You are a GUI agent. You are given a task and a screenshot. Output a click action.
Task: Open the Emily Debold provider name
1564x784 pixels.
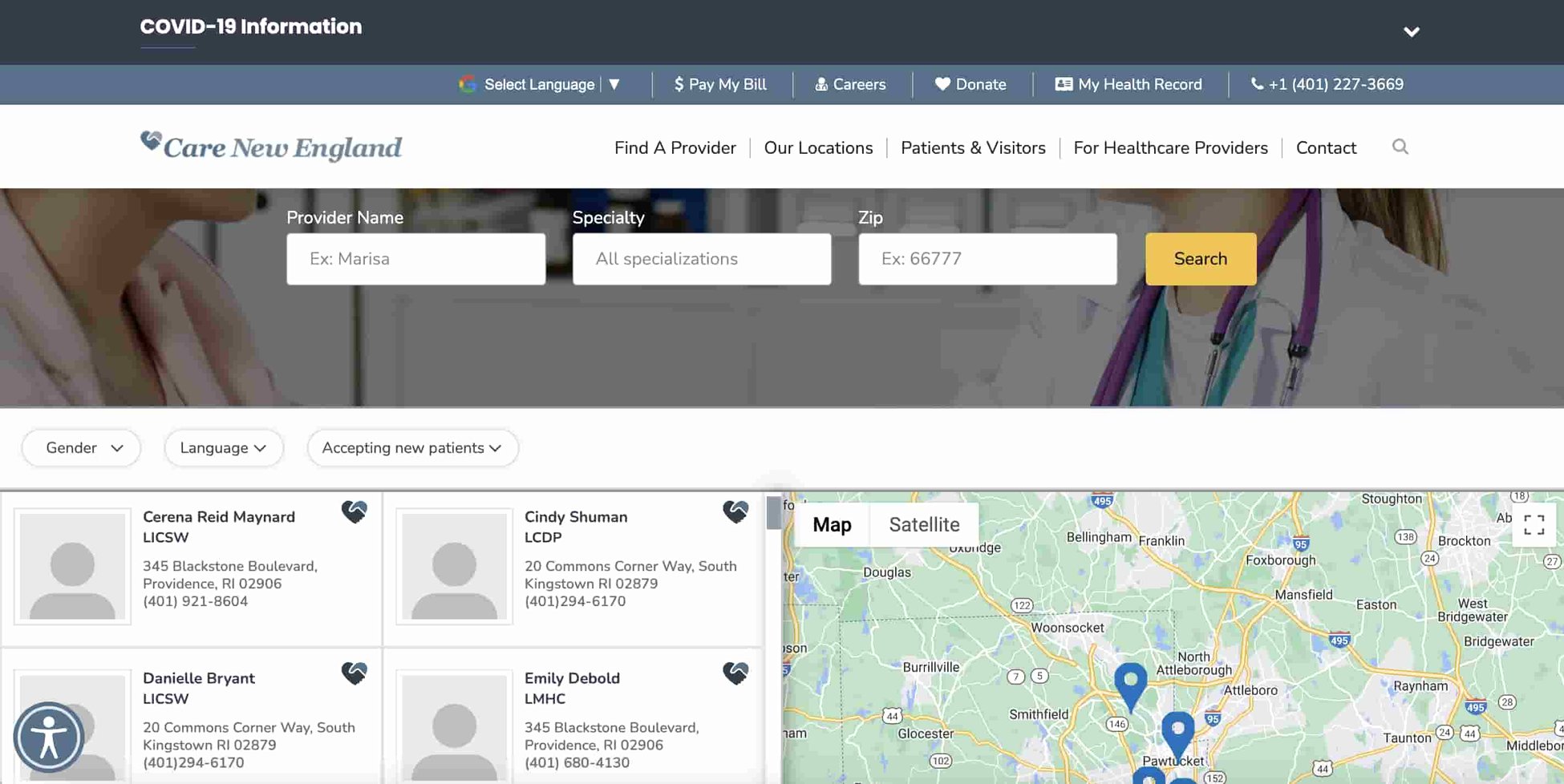(572, 678)
